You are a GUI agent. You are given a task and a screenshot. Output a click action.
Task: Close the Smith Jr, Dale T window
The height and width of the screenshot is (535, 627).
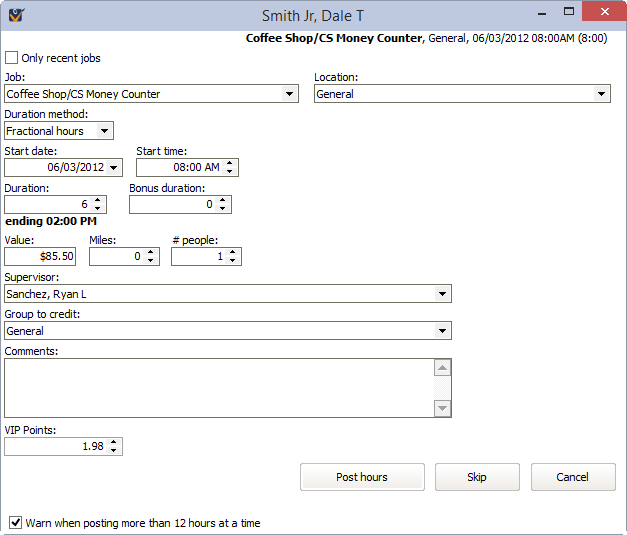[x=604, y=11]
